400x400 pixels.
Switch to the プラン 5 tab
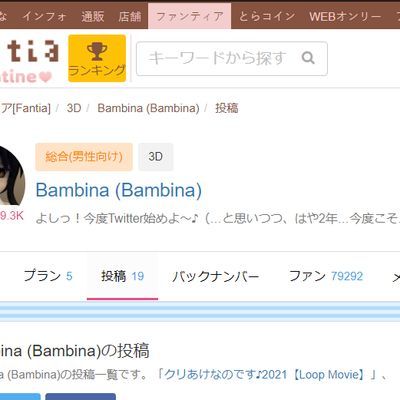coord(48,276)
